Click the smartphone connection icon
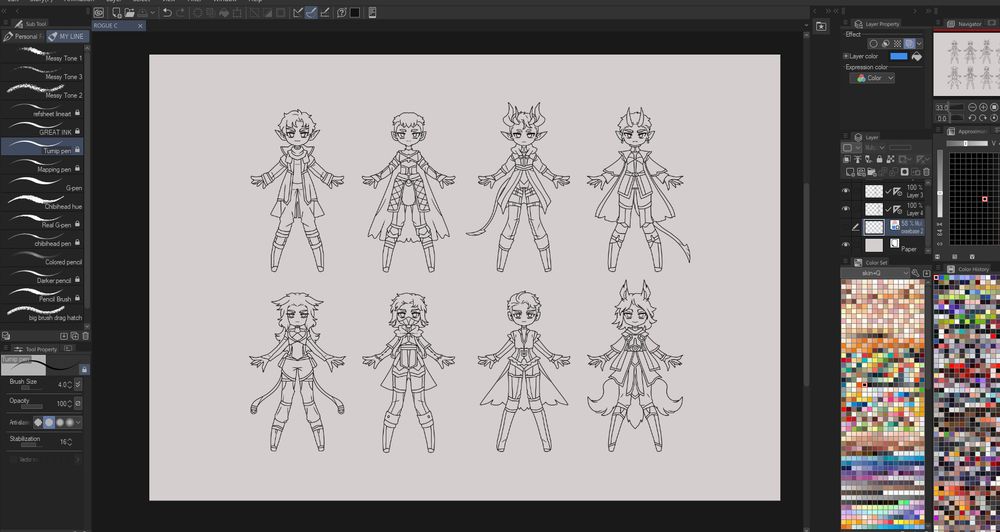 [x=372, y=13]
